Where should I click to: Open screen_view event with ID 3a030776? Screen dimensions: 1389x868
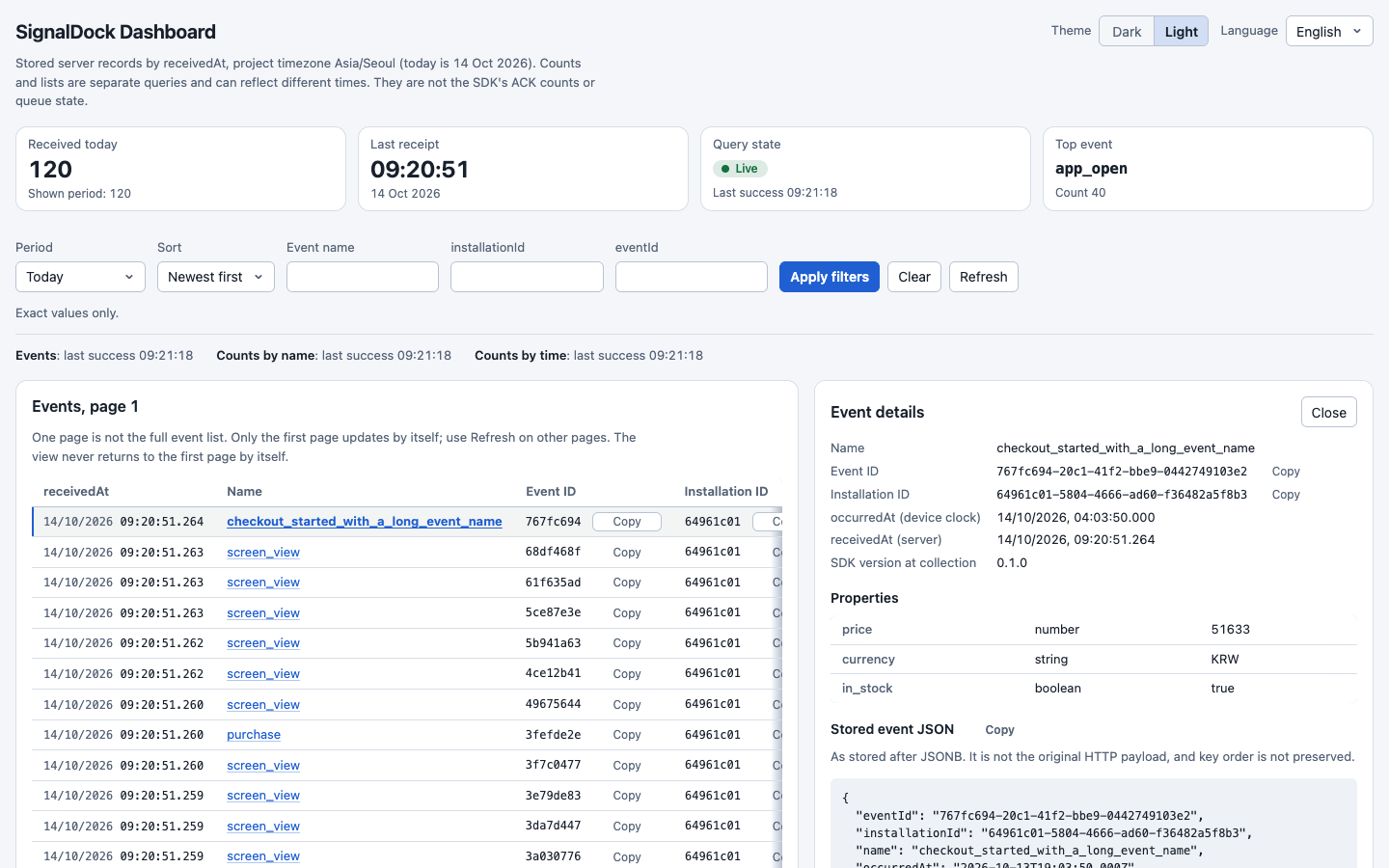pos(263,856)
